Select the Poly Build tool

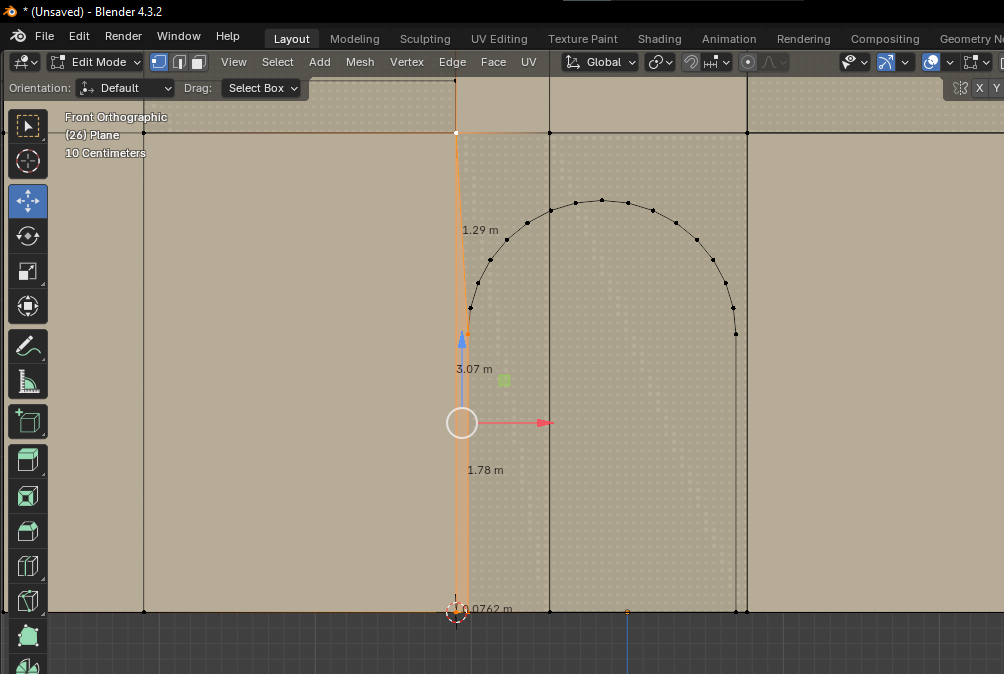click(28, 636)
